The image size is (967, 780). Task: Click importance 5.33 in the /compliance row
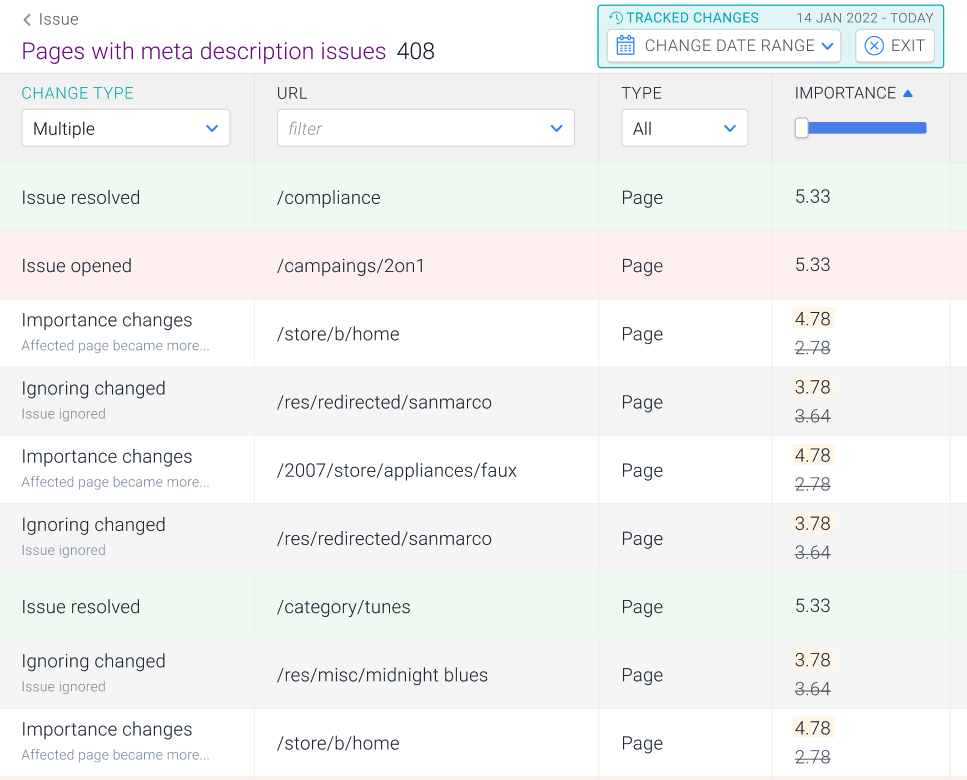point(812,197)
